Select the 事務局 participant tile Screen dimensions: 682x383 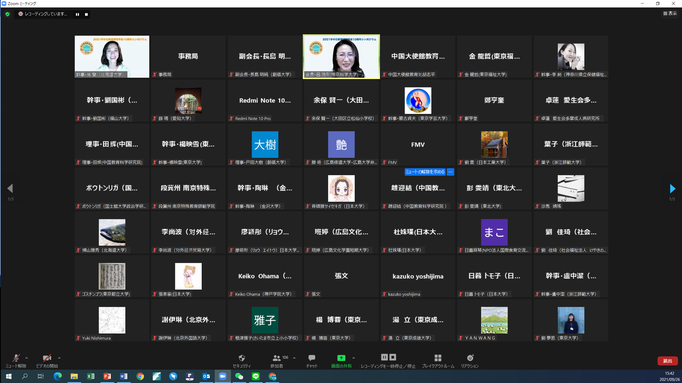[x=188, y=57]
